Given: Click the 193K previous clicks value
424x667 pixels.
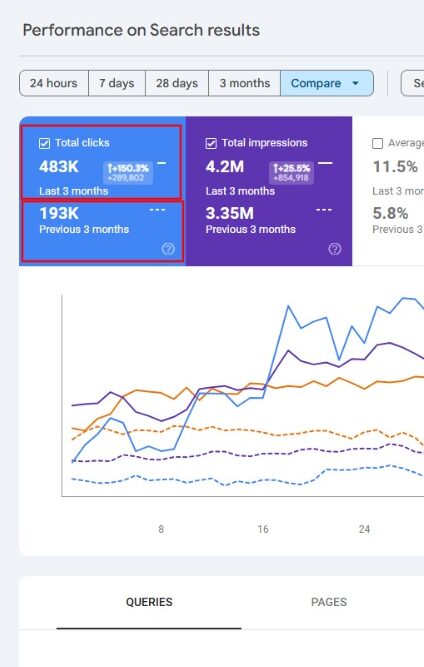Looking at the screenshot, I should [x=59, y=213].
